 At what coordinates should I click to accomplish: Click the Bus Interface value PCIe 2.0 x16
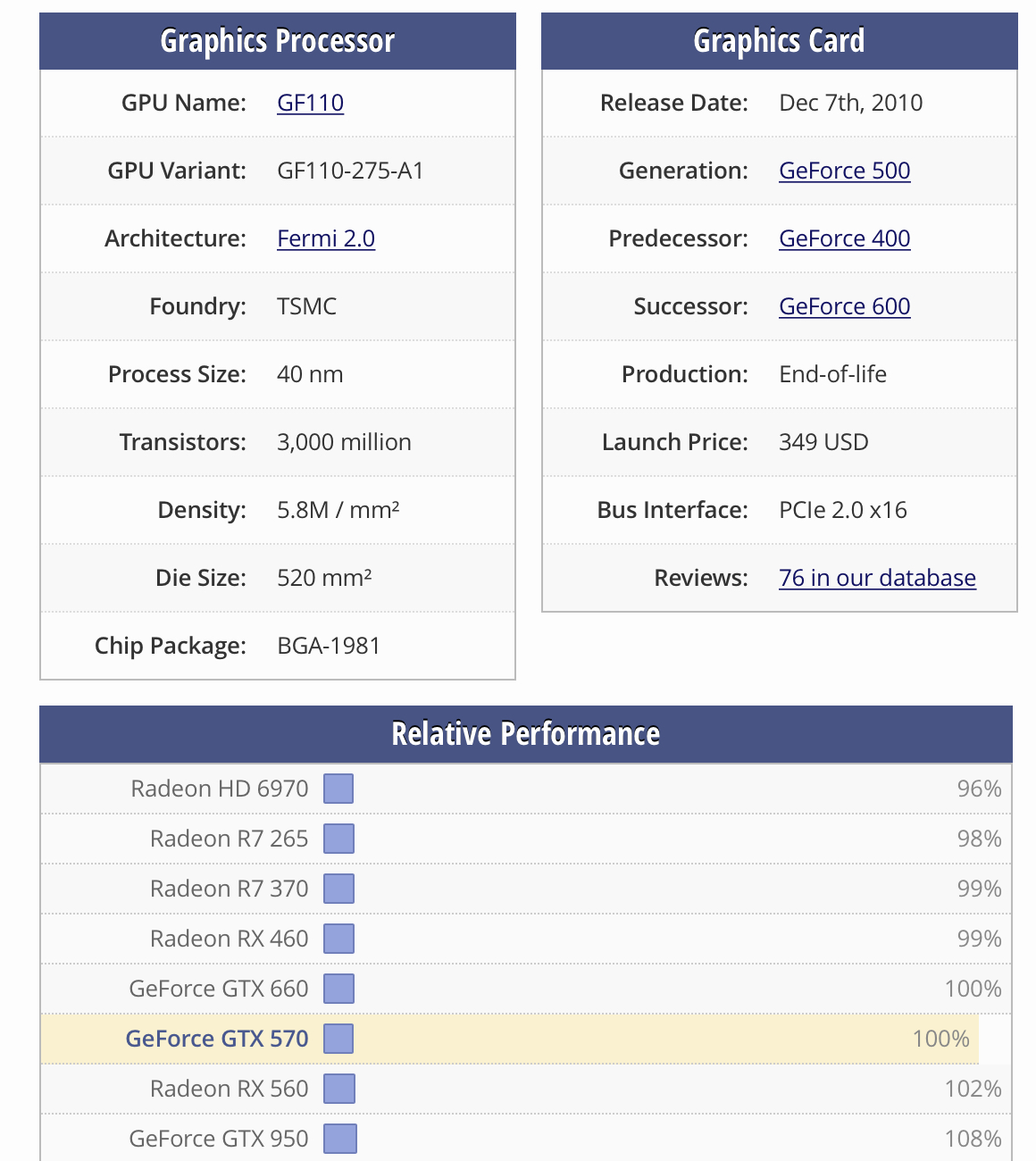pyautogui.click(x=843, y=510)
